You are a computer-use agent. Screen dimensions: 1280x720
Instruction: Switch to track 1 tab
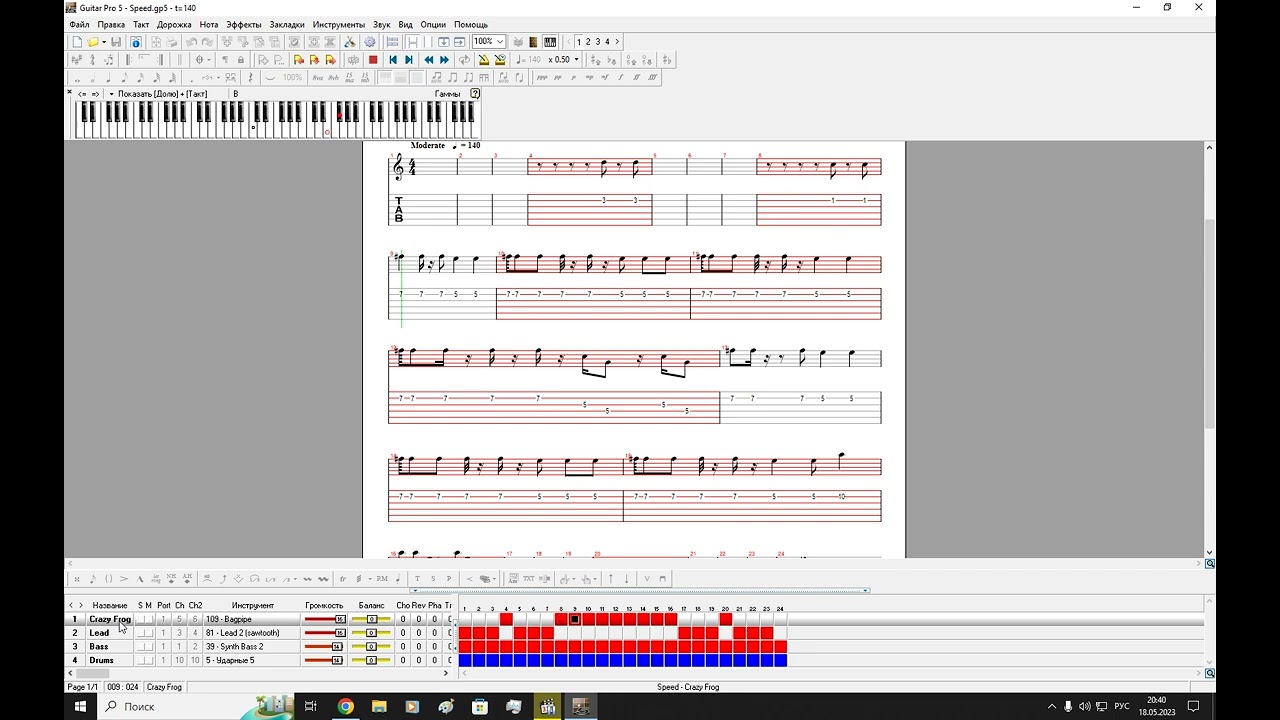pyautogui.click(x=579, y=42)
